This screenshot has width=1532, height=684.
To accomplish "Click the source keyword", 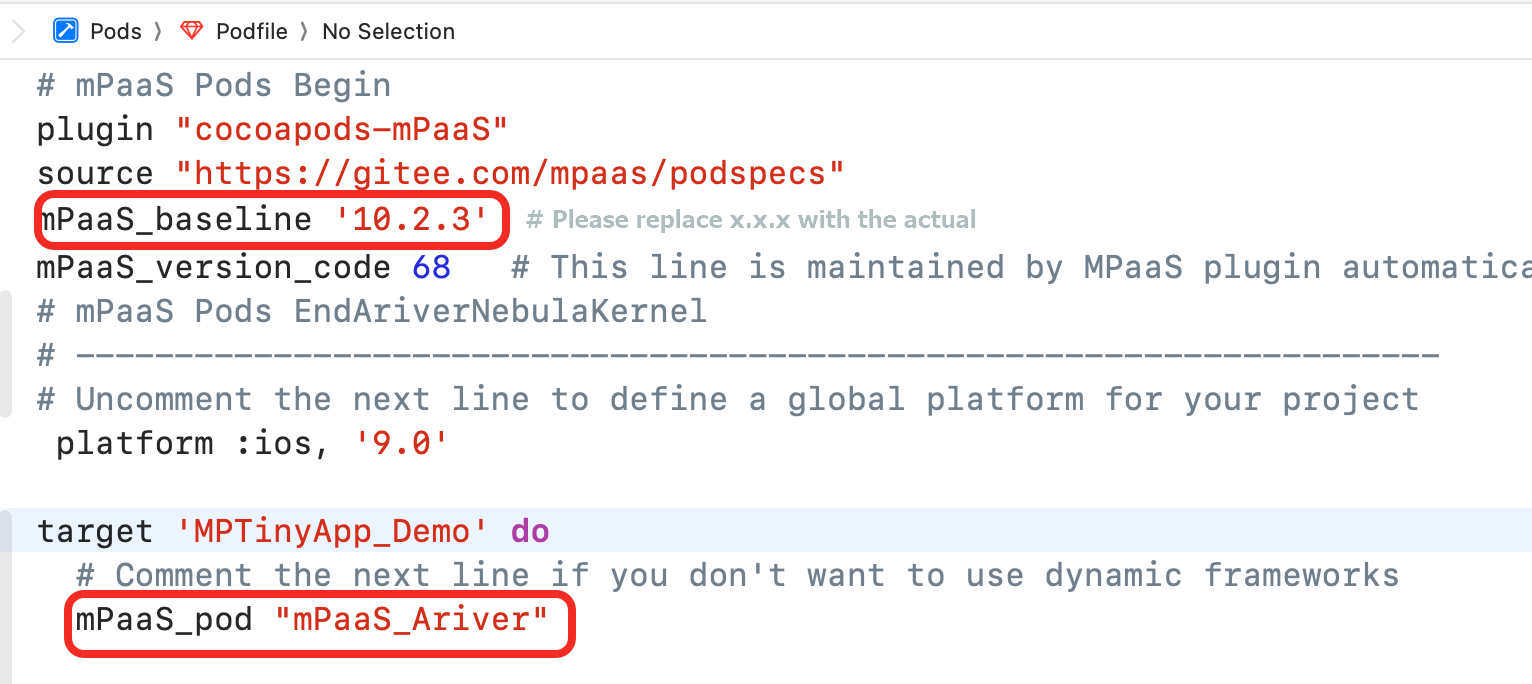I will tap(95, 173).
